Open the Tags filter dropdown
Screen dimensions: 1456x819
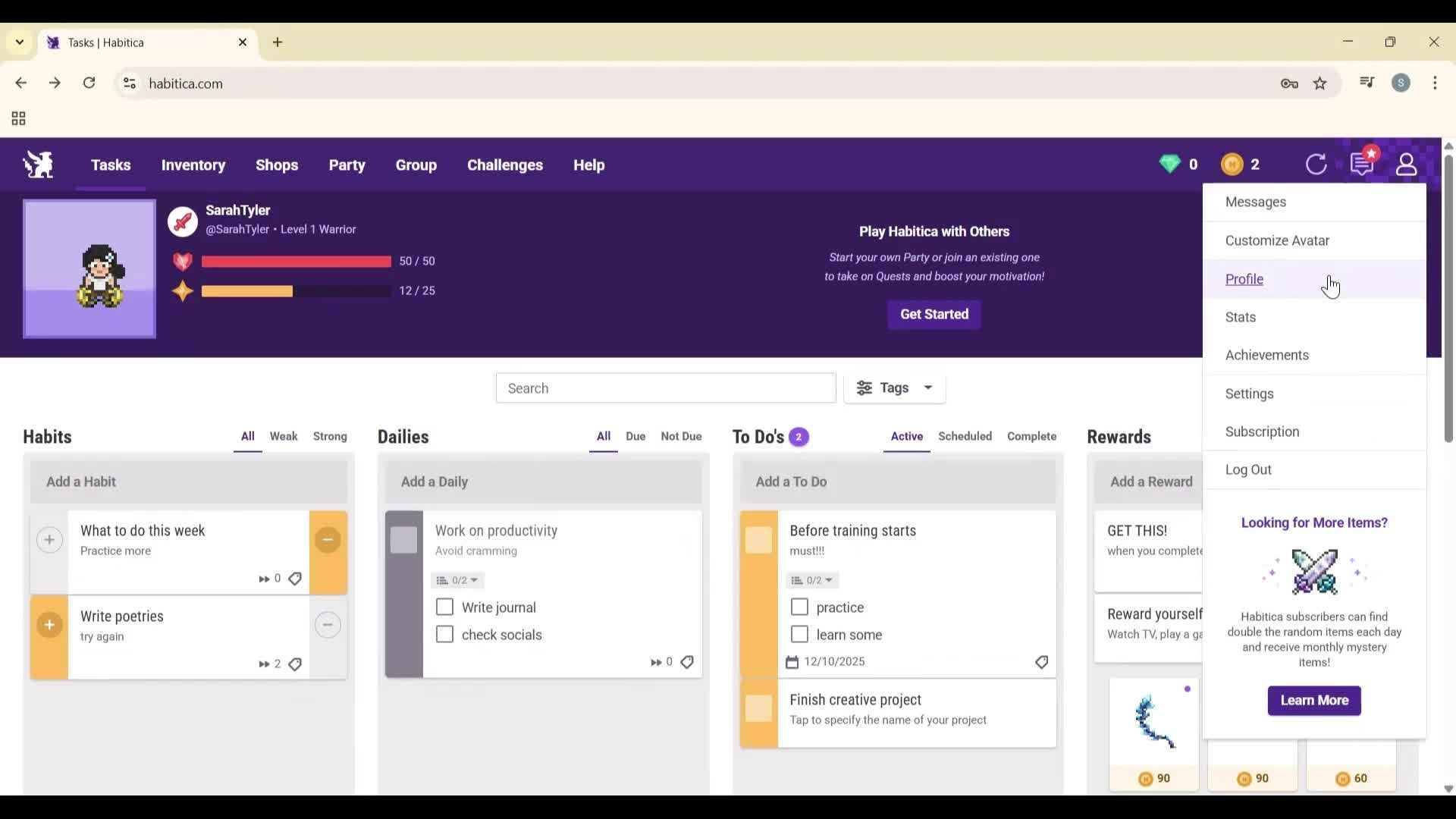tap(895, 388)
